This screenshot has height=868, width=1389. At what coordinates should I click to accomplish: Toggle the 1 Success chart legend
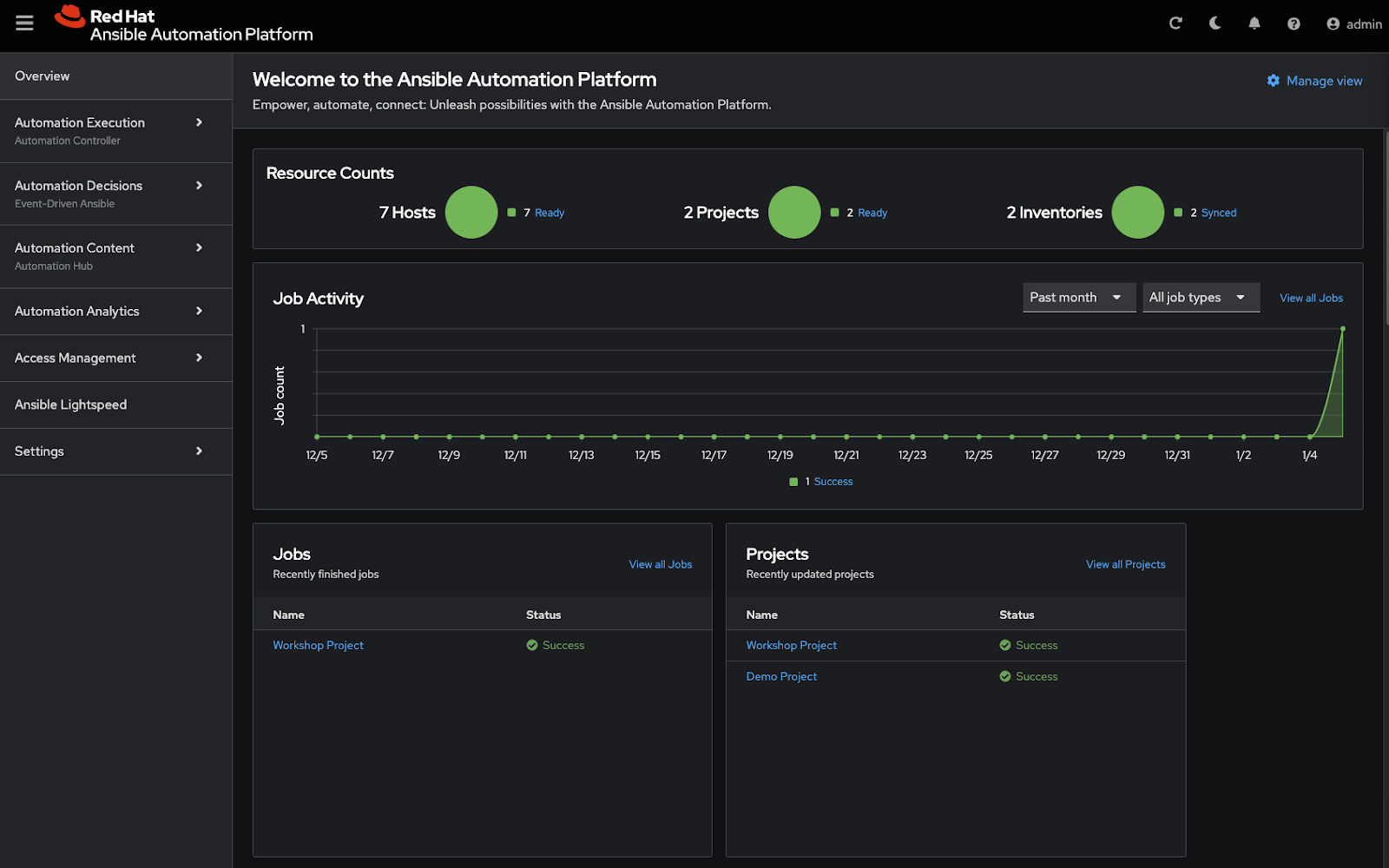(x=821, y=482)
